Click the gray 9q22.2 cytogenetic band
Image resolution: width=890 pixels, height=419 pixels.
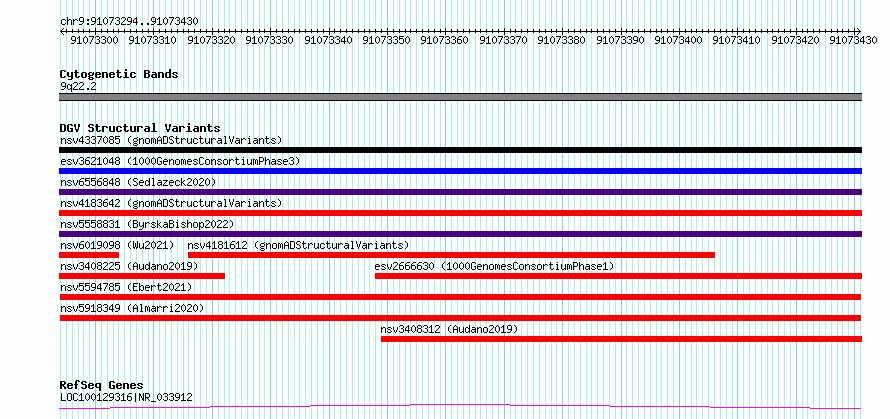[460, 97]
